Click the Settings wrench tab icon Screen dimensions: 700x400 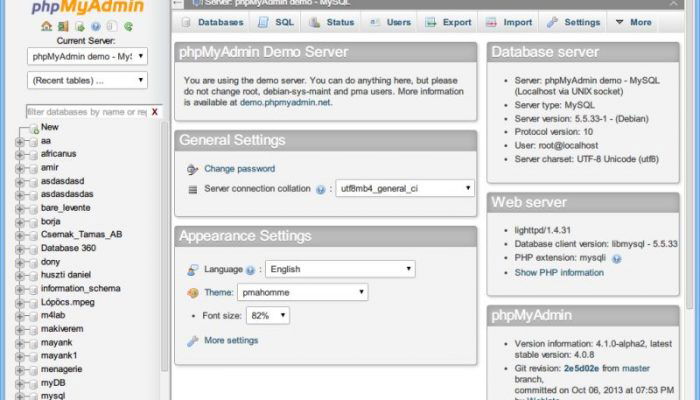pos(552,22)
